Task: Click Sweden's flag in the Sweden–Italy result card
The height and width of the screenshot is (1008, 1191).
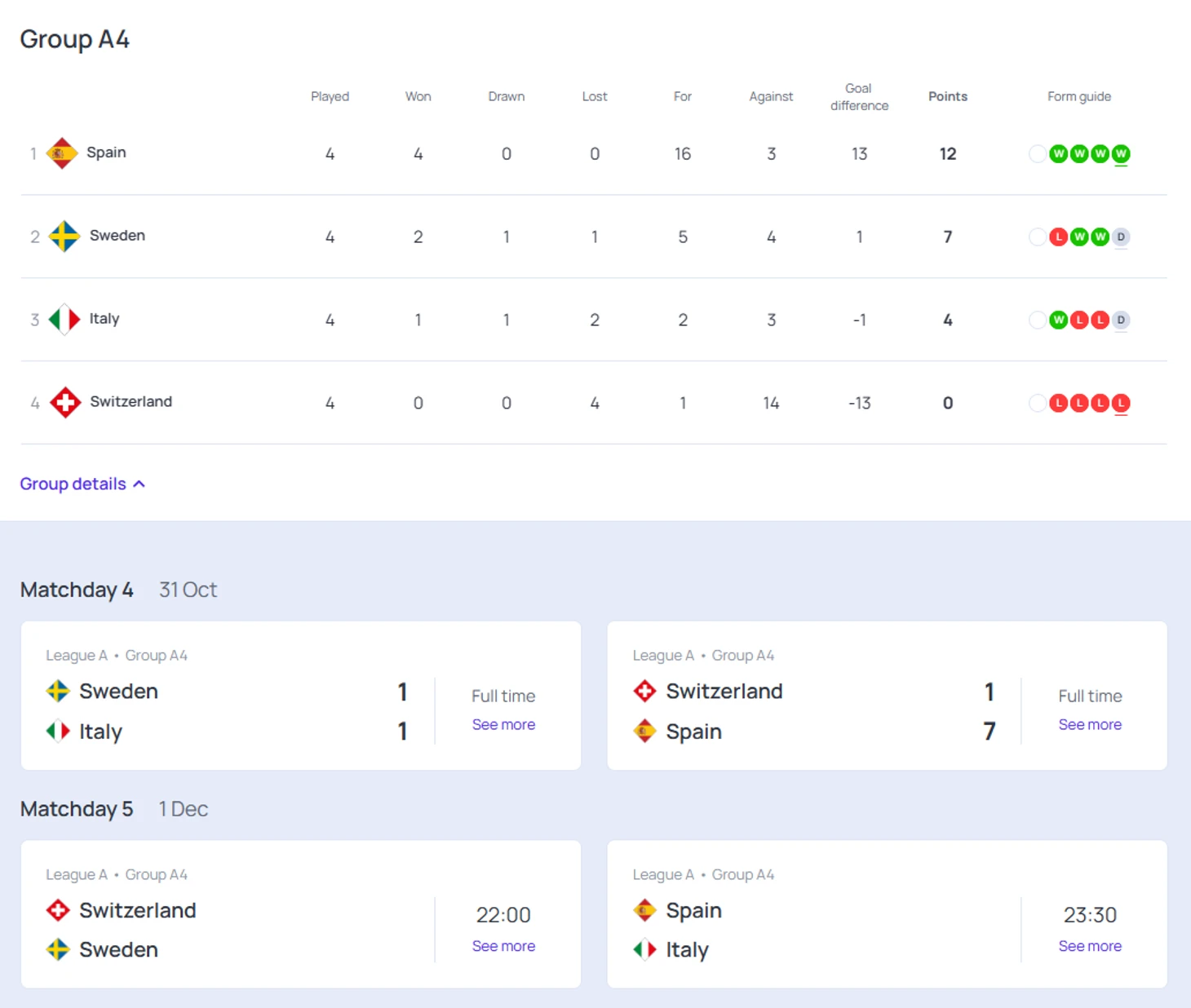Action: click(58, 692)
